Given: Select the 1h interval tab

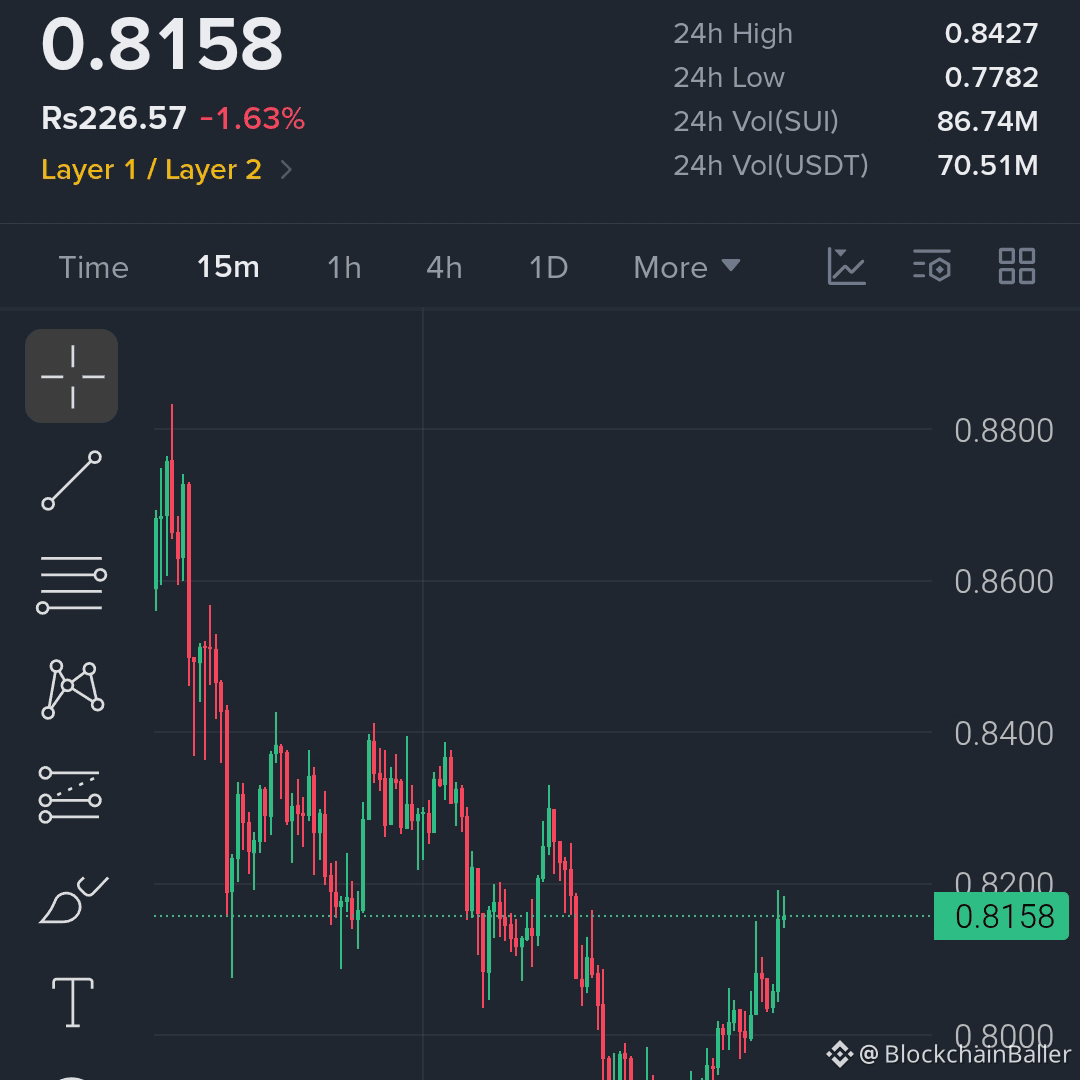Looking at the screenshot, I should click(x=344, y=267).
